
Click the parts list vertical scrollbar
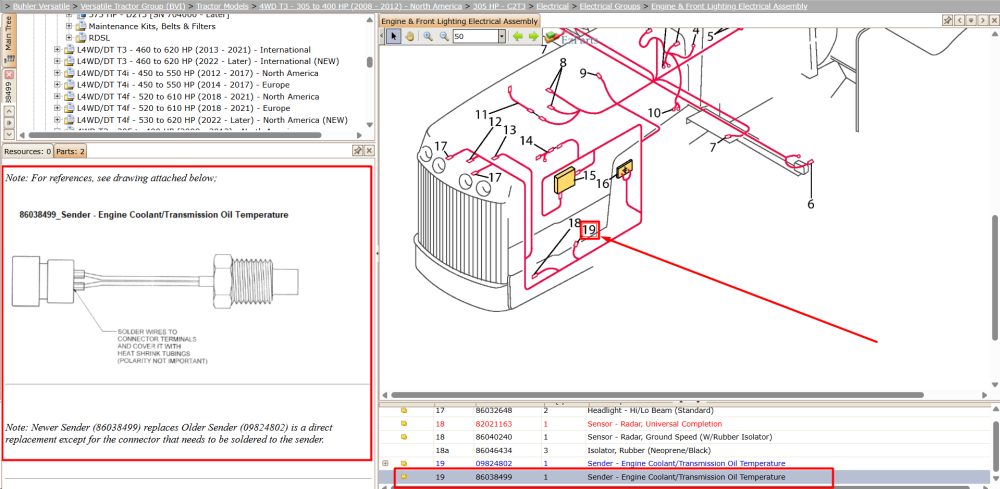pyautogui.click(x=996, y=446)
